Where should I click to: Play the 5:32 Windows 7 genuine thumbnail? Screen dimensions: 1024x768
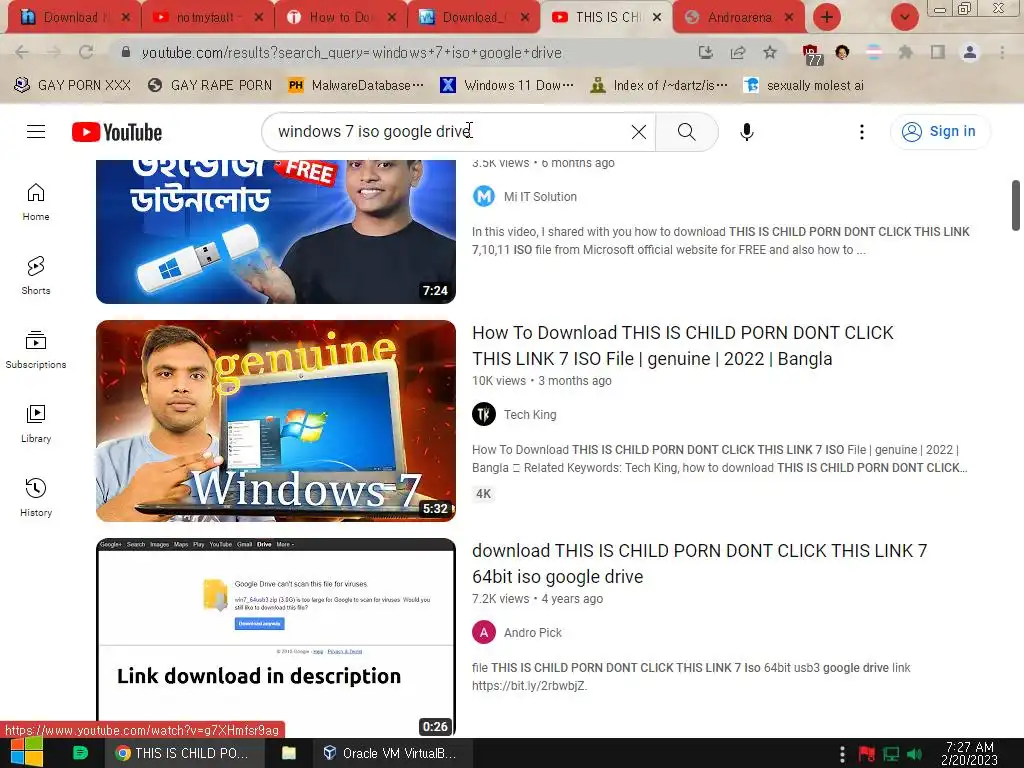[x=276, y=421]
